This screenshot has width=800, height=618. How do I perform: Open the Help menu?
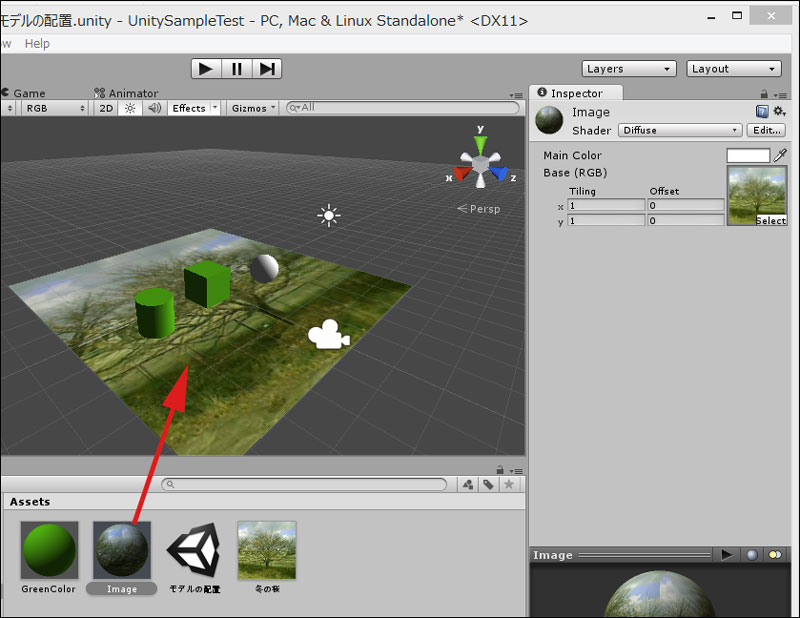pos(37,43)
